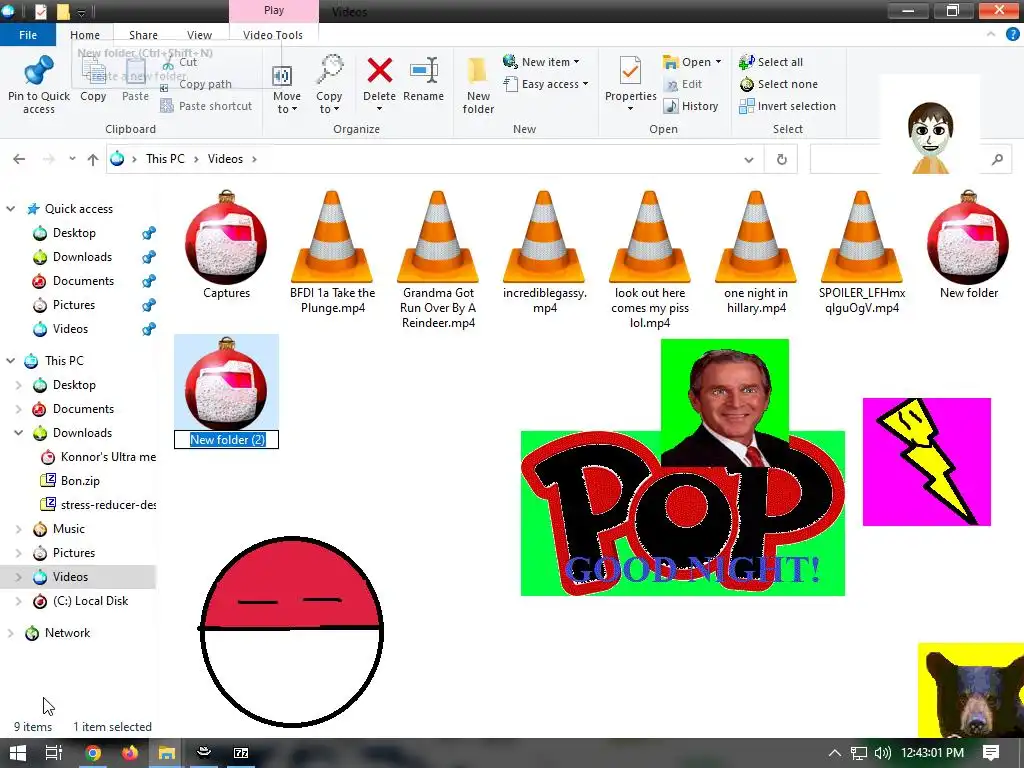Screen dimensions: 1024x768
Task: Click the search magnifier icon
Action: (997, 159)
